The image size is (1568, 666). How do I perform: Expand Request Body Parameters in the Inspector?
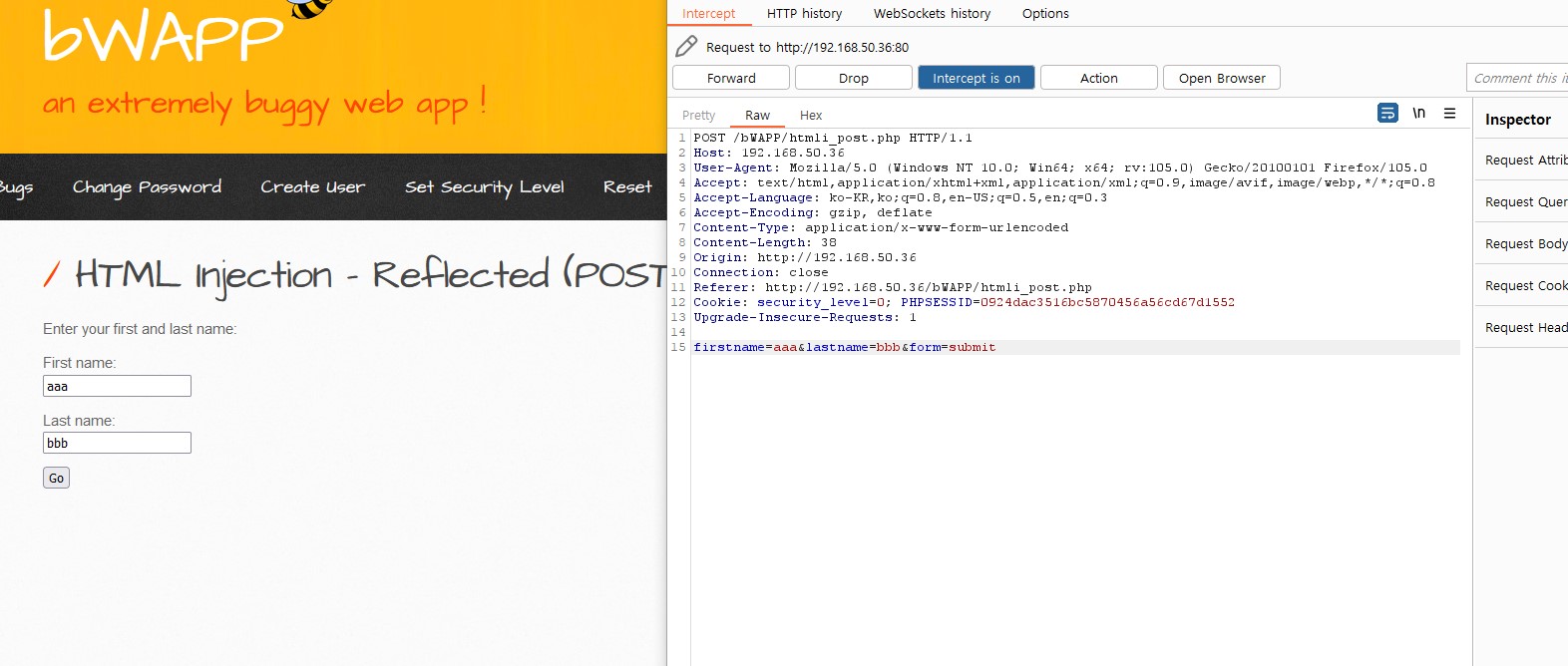pyautogui.click(x=1526, y=243)
